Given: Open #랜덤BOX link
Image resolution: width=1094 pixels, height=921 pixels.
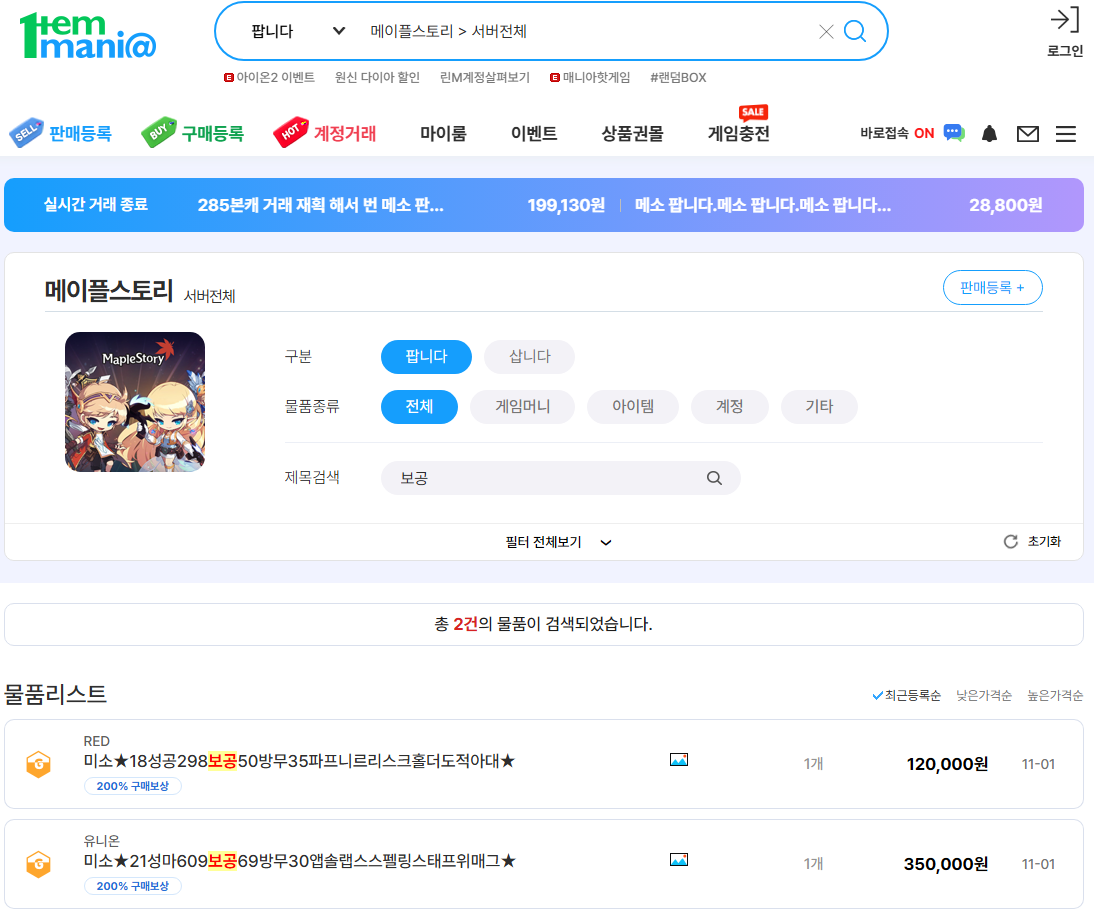Looking at the screenshot, I should pos(678,77).
